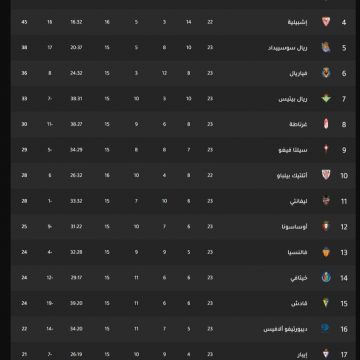Click the Deportivo Alavés crest icon

tap(325, 328)
